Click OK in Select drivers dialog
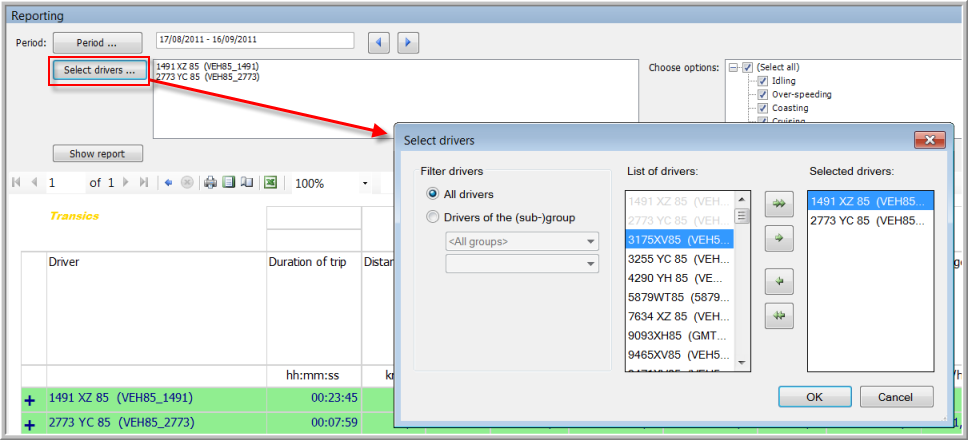 point(814,396)
